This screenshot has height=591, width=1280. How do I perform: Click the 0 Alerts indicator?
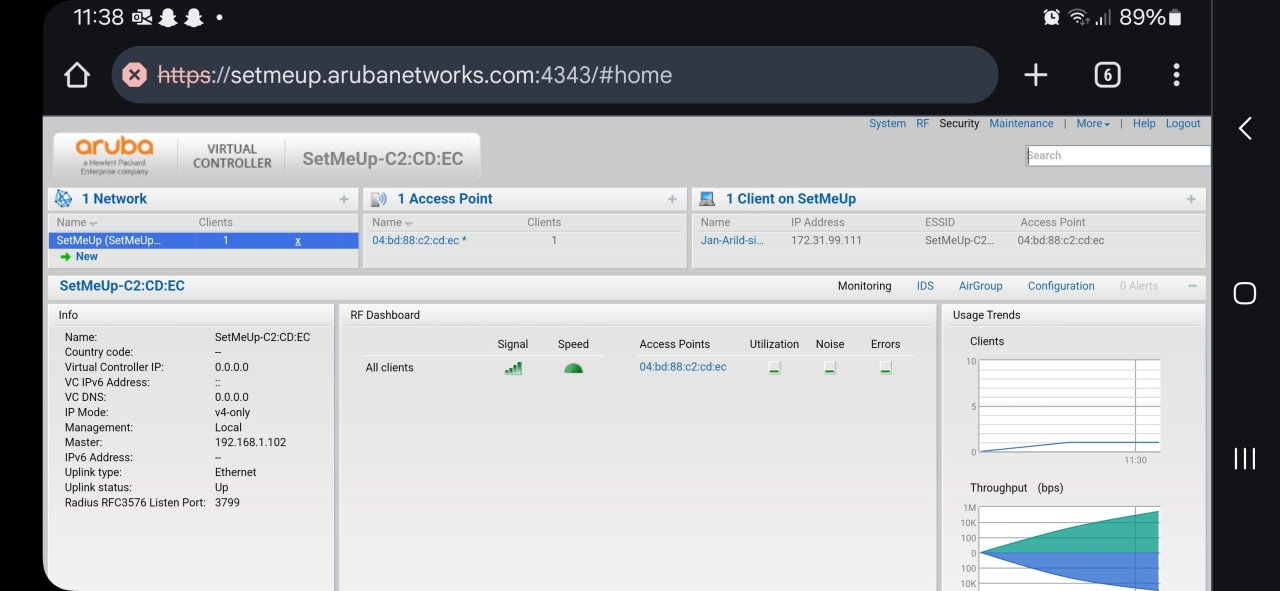click(x=1139, y=286)
